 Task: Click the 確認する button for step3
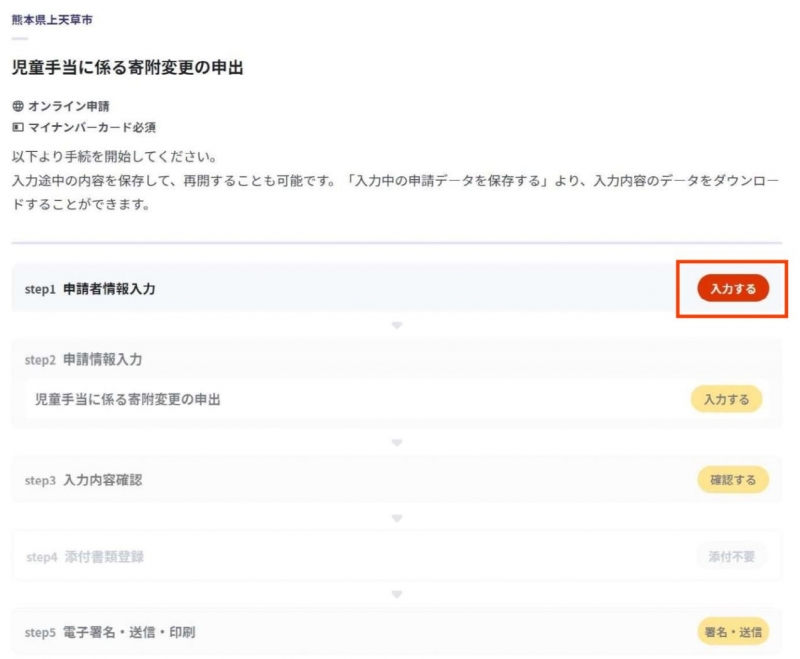(733, 479)
